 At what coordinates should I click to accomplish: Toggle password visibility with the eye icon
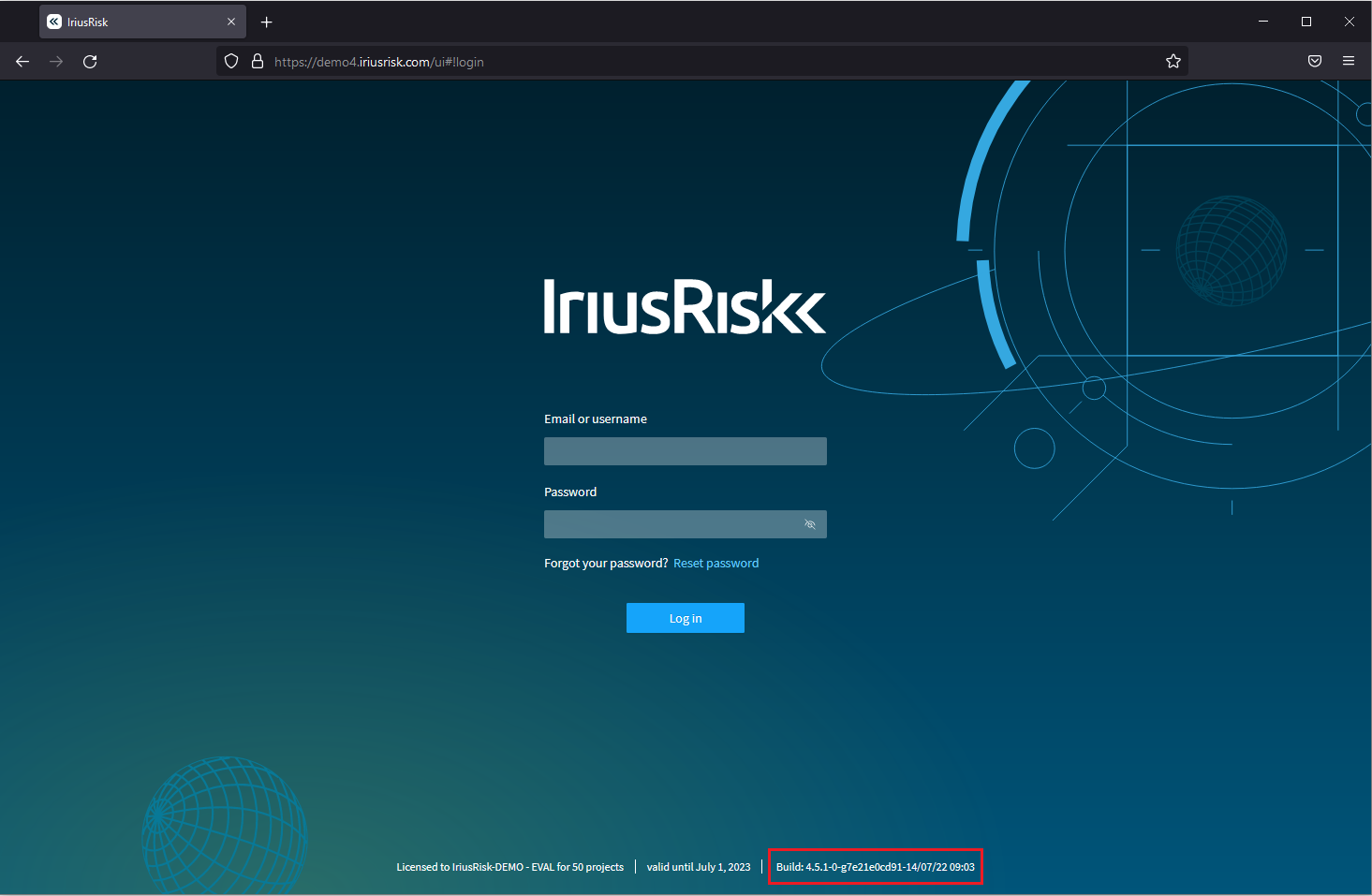tap(809, 524)
